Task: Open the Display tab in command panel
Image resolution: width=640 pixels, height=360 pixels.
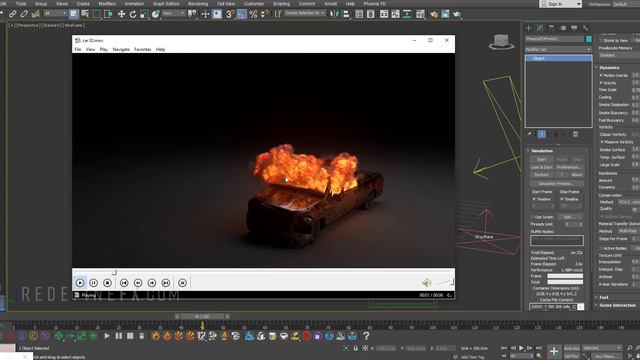Action: [x=574, y=28]
